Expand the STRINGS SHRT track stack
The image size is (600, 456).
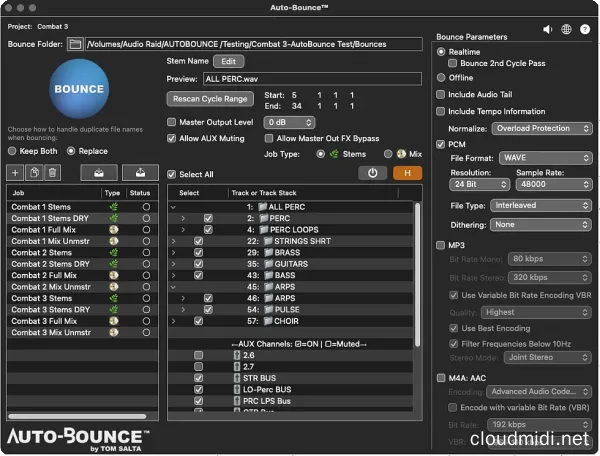(x=173, y=241)
